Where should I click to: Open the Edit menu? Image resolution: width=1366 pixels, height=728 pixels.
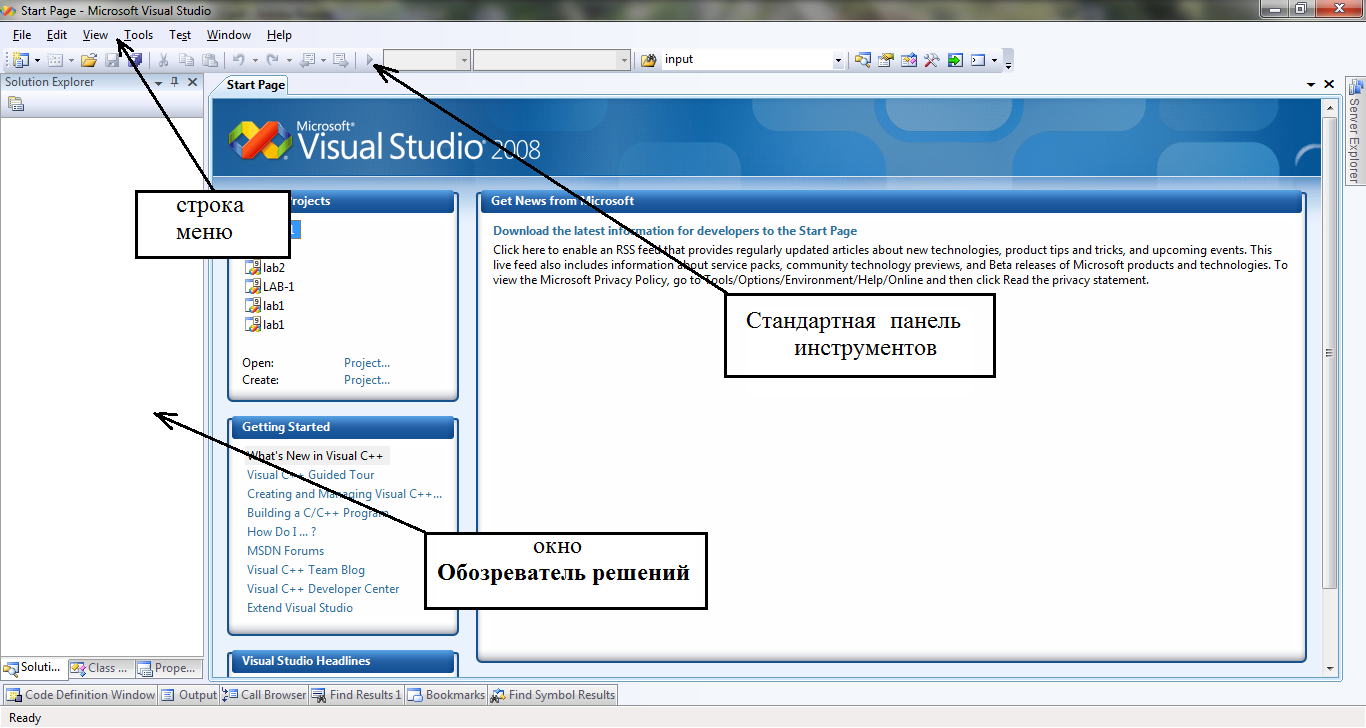pyautogui.click(x=57, y=35)
